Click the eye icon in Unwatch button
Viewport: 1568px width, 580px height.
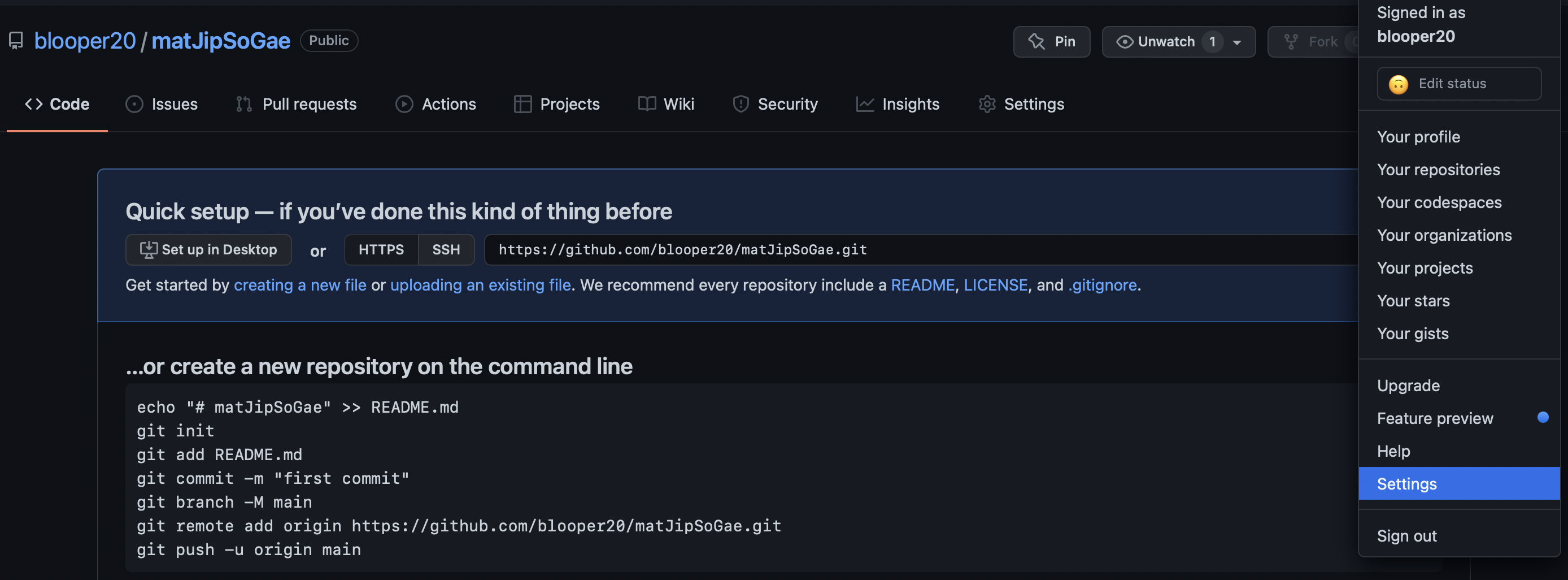pyautogui.click(x=1124, y=41)
